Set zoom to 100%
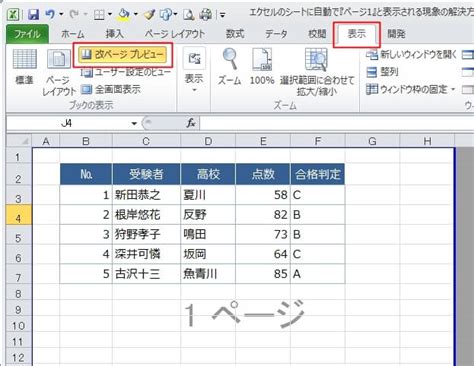Image resolution: width=474 pixels, height=366 pixels. (262, 67)
